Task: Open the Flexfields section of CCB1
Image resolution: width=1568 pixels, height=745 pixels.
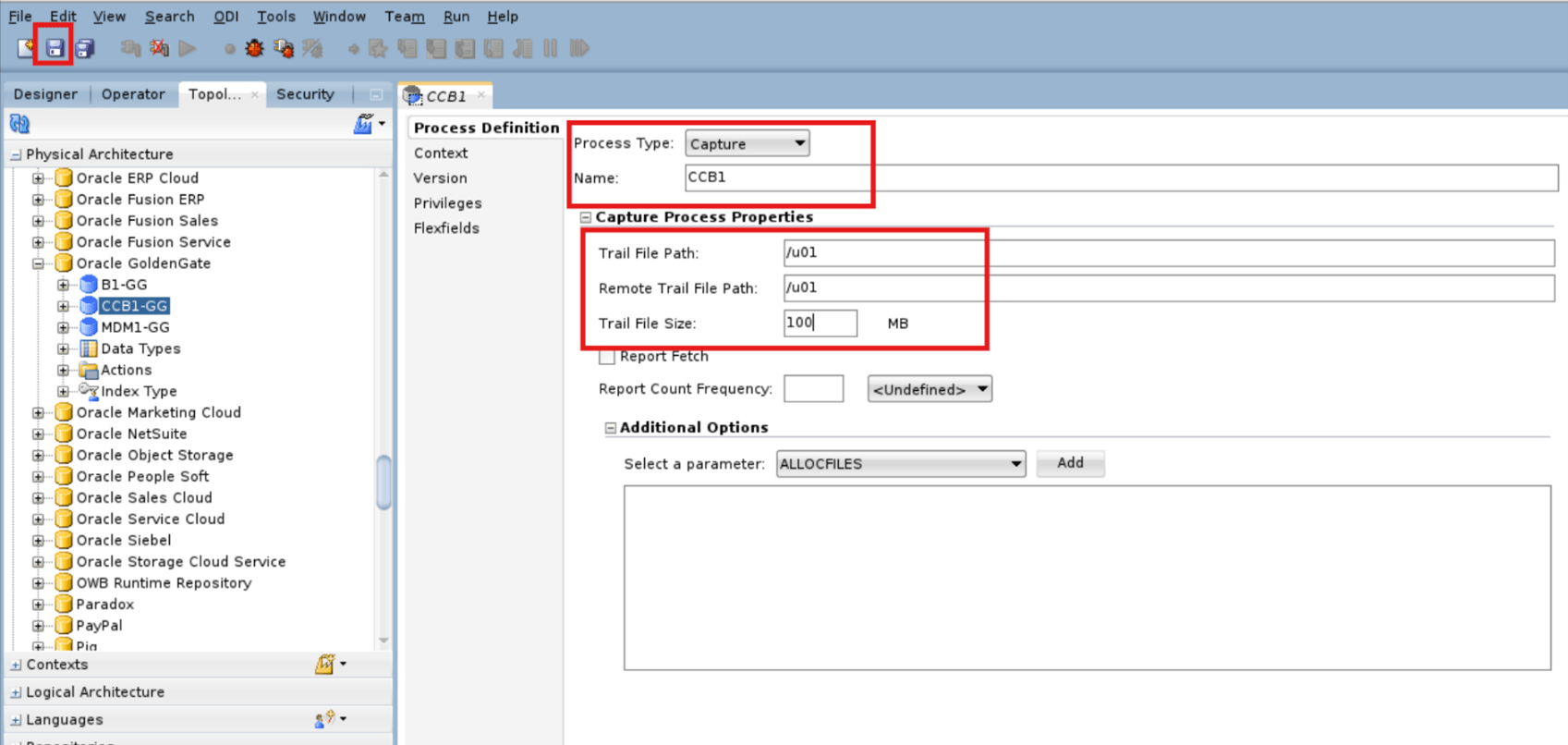Action: click(x=446, y=228)
